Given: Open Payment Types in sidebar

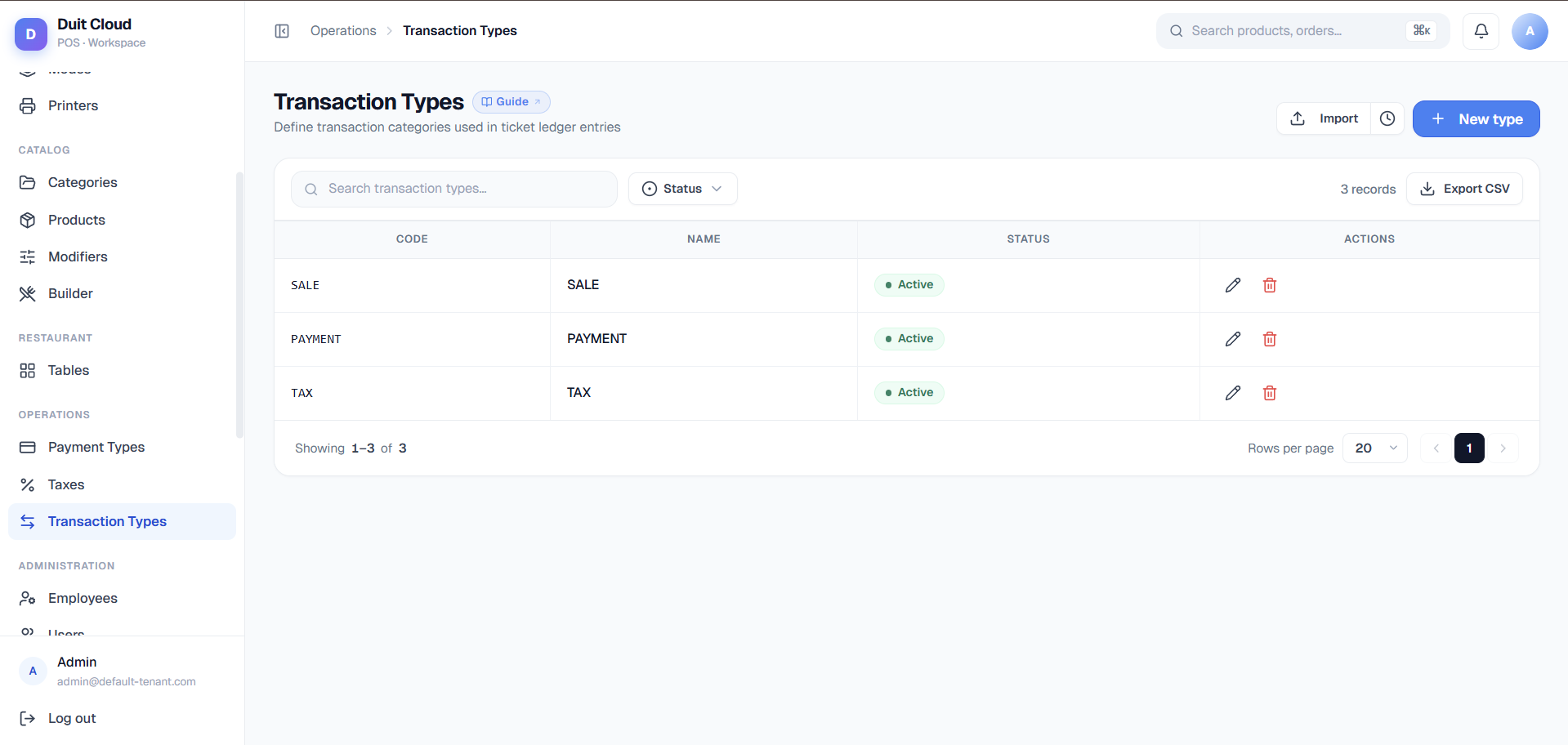Looking at the screenshot, I should tap(122, 447).
